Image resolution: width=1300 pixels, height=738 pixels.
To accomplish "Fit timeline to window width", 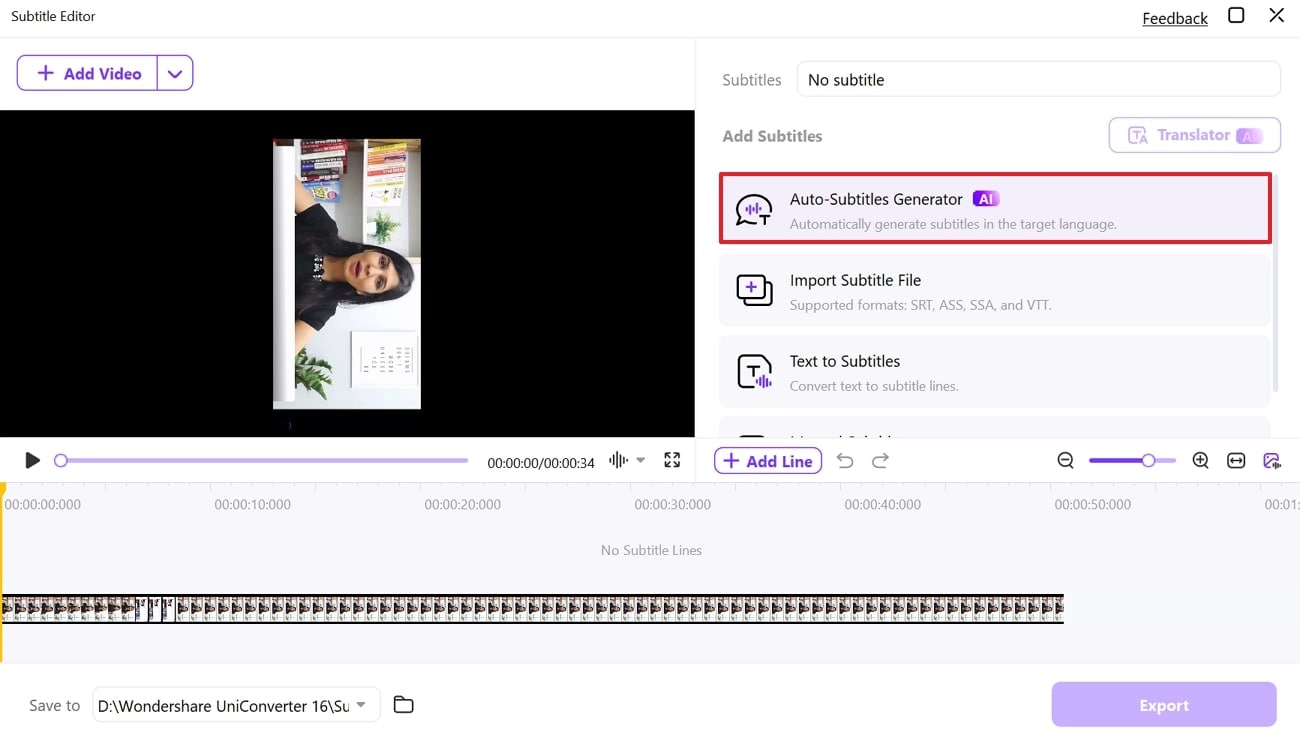I will pos(1237,461).
